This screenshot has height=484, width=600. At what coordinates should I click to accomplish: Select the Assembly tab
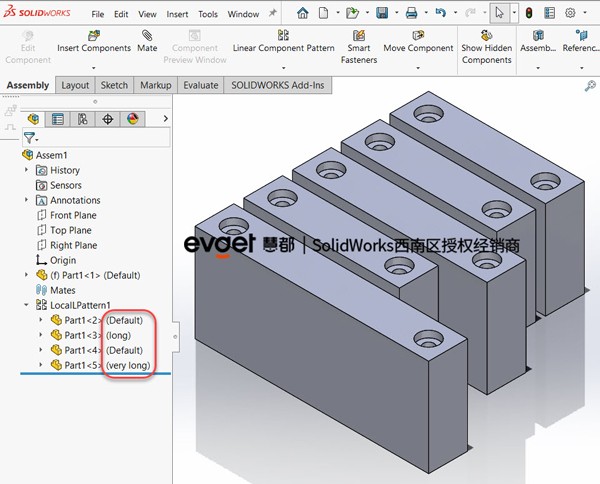(28, 85)
